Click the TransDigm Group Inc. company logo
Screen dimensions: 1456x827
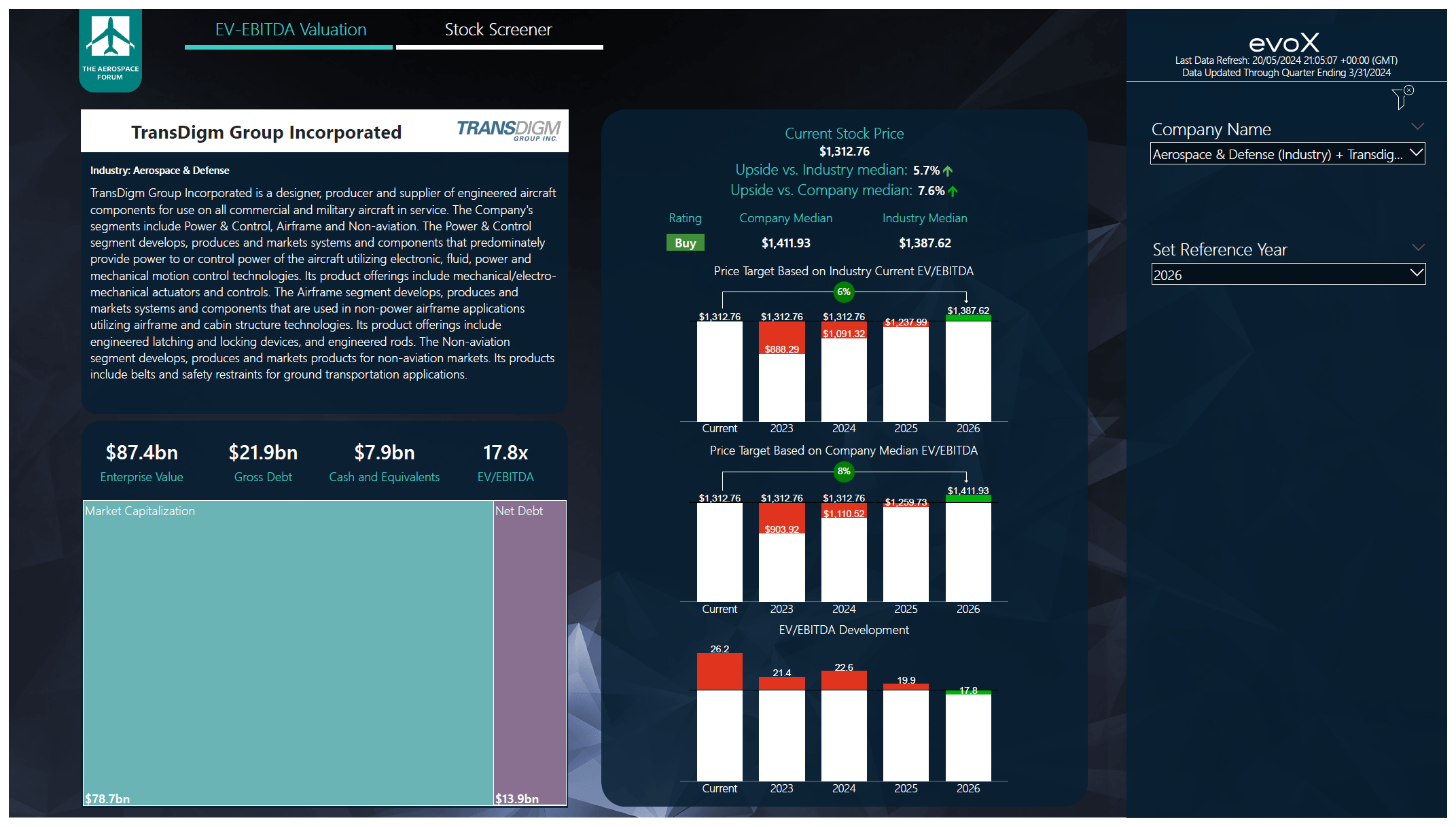click(x=508, y=130)
